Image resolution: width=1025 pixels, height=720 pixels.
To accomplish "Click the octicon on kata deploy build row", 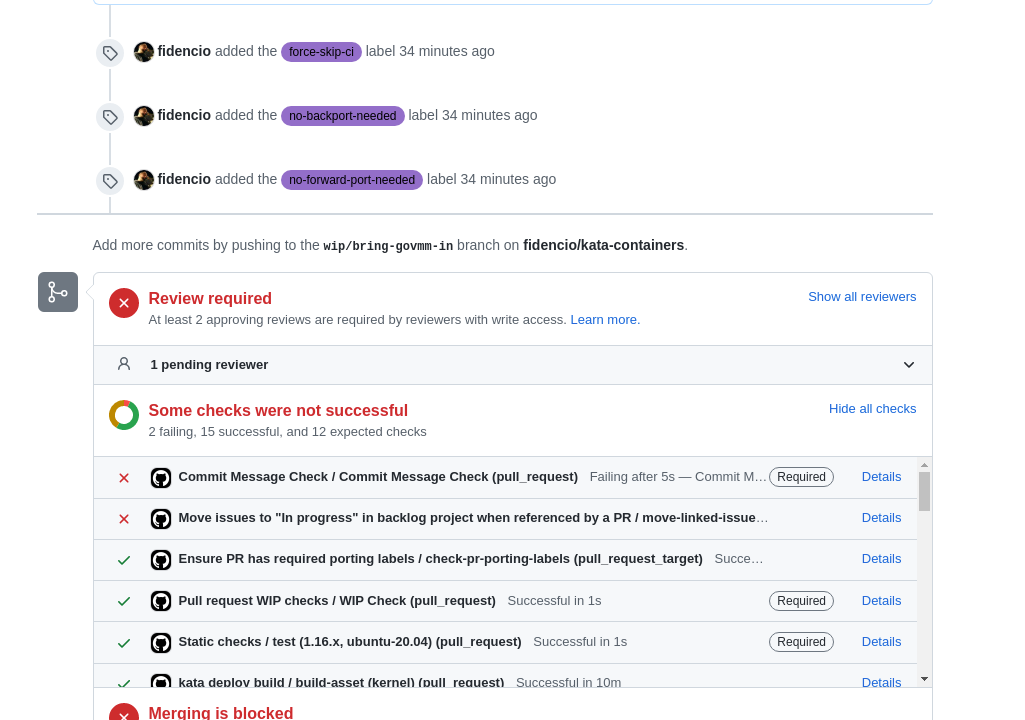I will pyautogui.click(x=161, y=681).
